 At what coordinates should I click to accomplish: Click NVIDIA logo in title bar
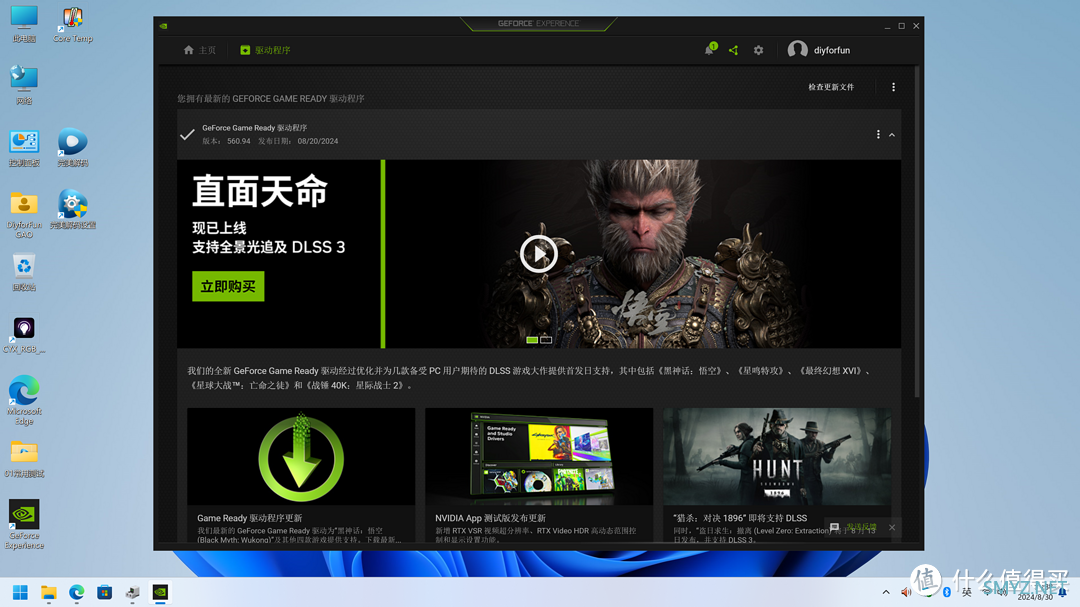click(x=163, y=26)
